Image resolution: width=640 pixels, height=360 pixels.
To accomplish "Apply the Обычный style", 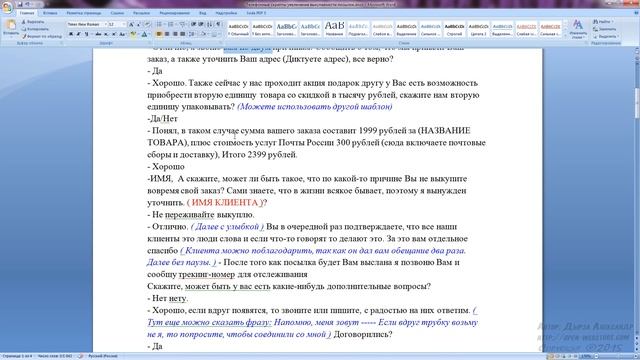I will coord(238,29).
